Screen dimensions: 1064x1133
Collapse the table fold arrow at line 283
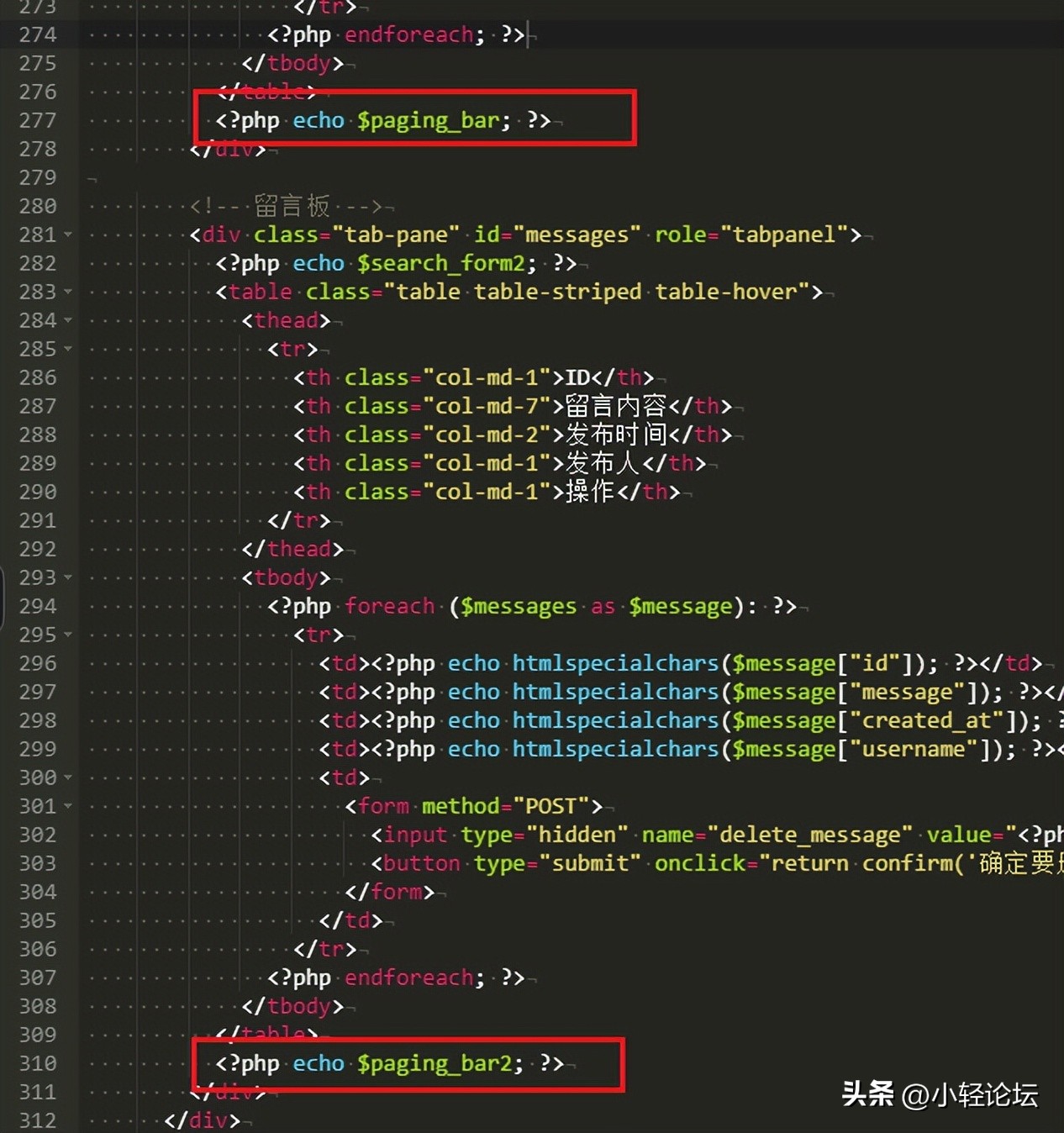[68, 292]
